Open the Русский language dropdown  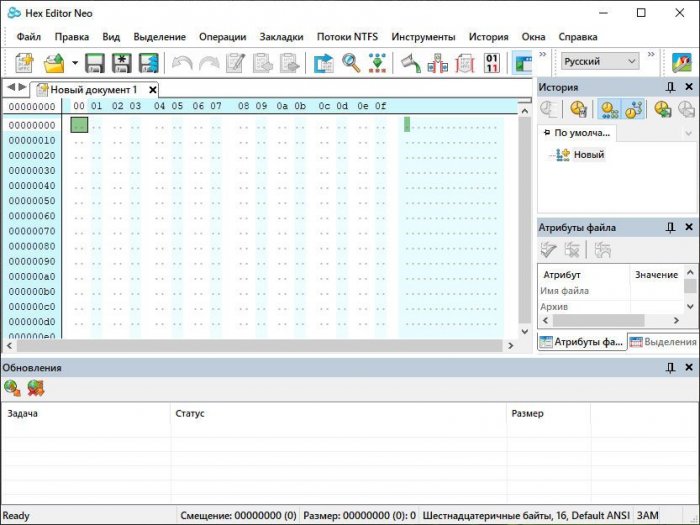point(599,62)
